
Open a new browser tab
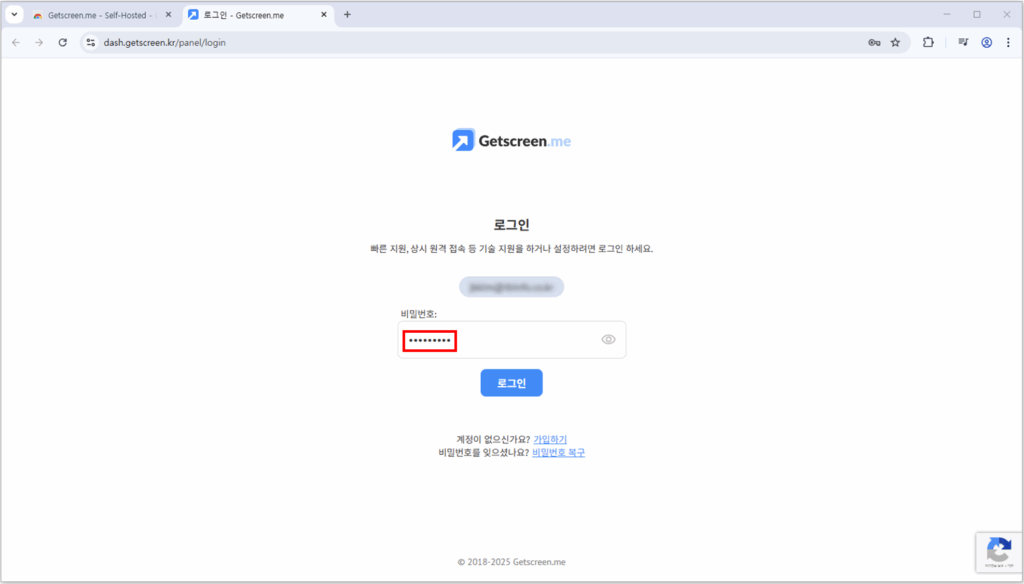pos(347,14)
